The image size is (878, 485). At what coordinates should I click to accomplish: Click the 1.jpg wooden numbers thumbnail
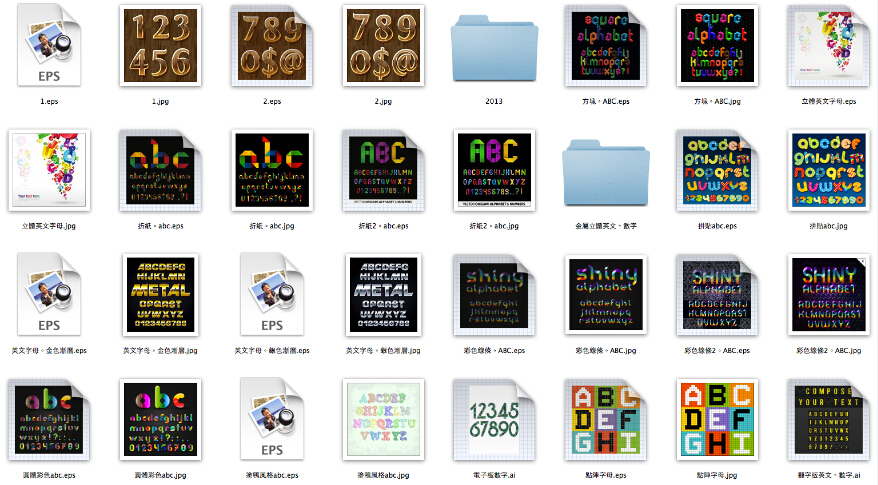160,45
